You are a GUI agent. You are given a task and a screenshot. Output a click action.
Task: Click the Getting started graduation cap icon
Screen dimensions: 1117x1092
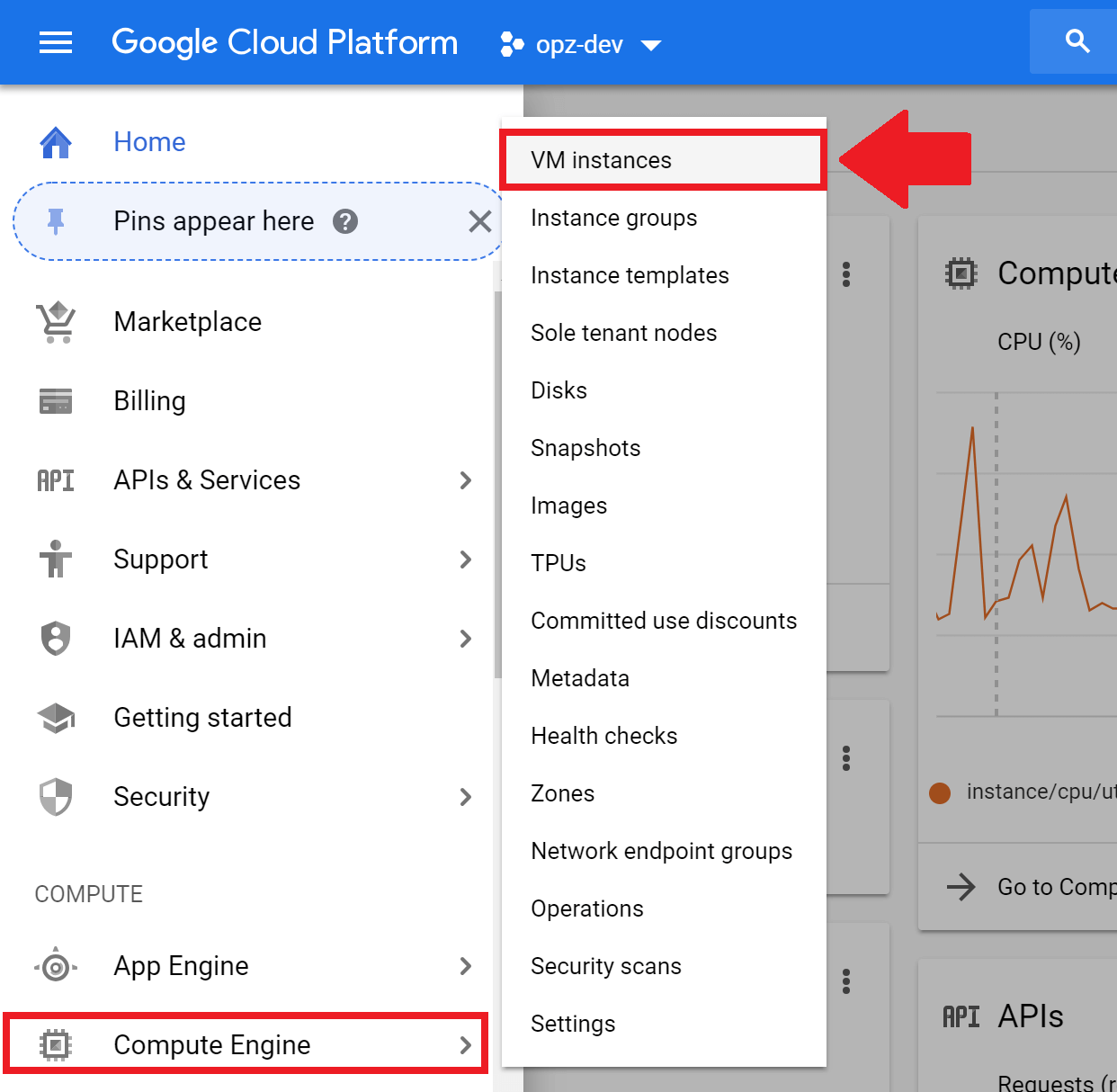coord(56,718)
